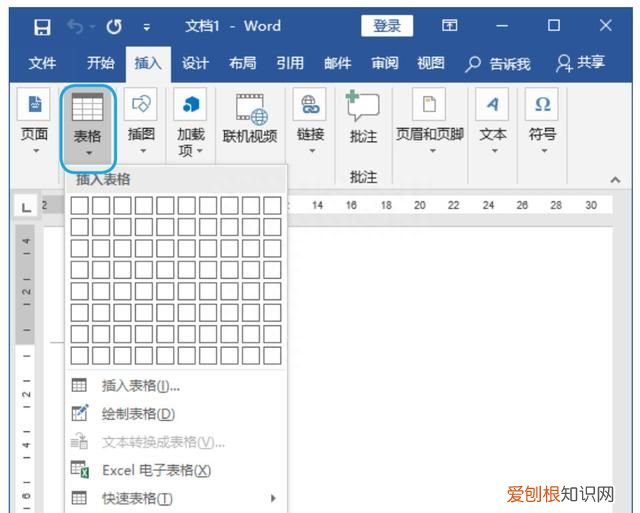Click the horizontal ruler at 20
This screenshot has width=640, height=513.
pos(420,205)
